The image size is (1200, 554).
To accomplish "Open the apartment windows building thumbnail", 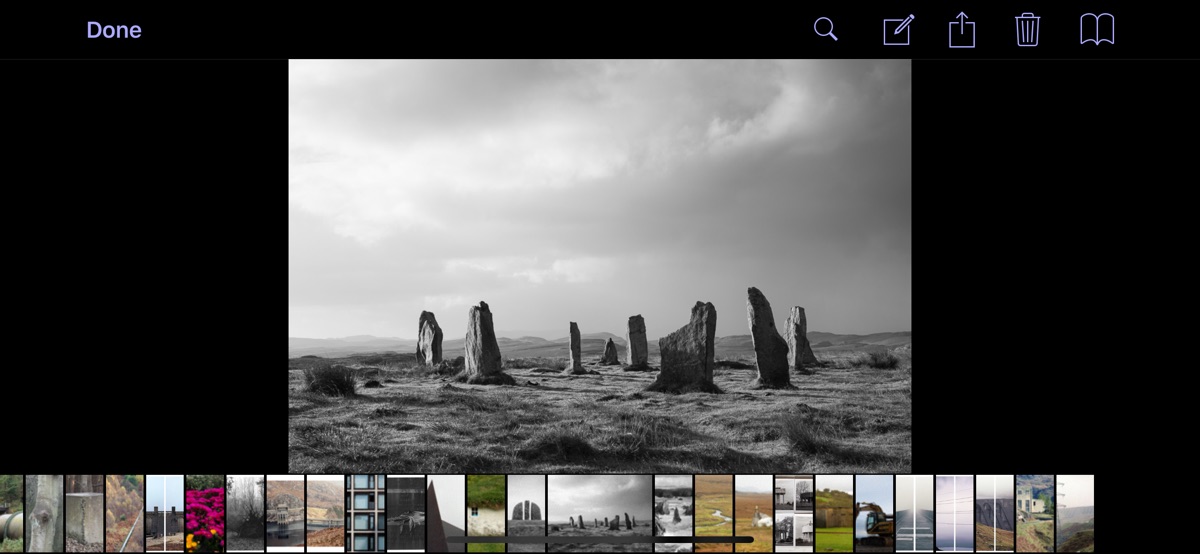I will pos(365,513).
